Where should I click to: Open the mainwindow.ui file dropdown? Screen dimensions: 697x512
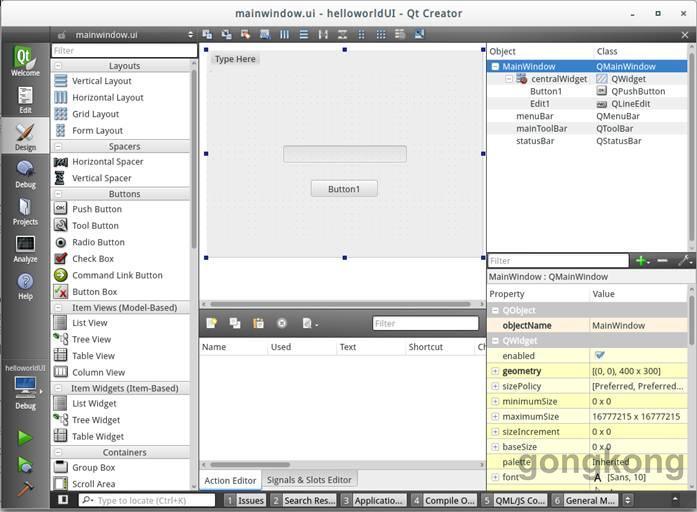[126, 35]
